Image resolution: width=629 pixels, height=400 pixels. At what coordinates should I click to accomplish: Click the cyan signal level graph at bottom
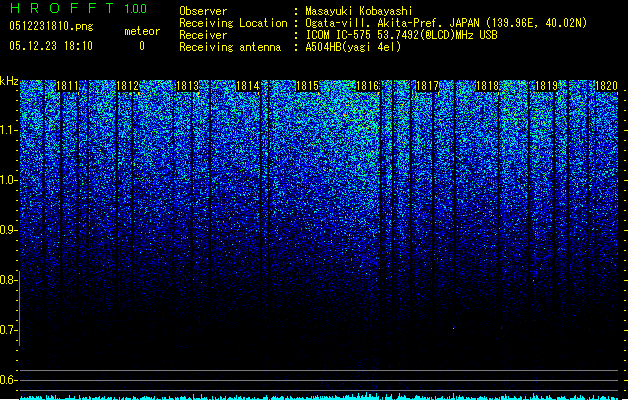pyautogui.click(x=319, y=396)
